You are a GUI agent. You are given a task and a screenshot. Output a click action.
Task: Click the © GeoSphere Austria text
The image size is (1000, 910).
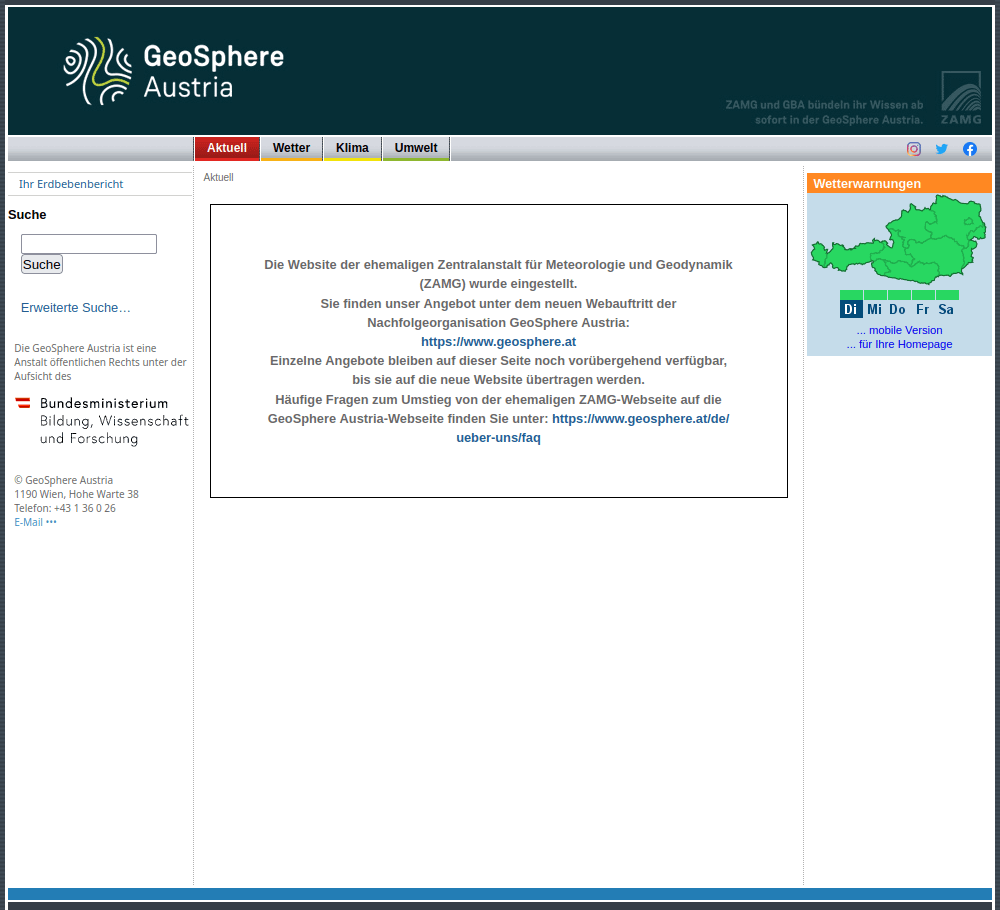[x=64, y=480]
